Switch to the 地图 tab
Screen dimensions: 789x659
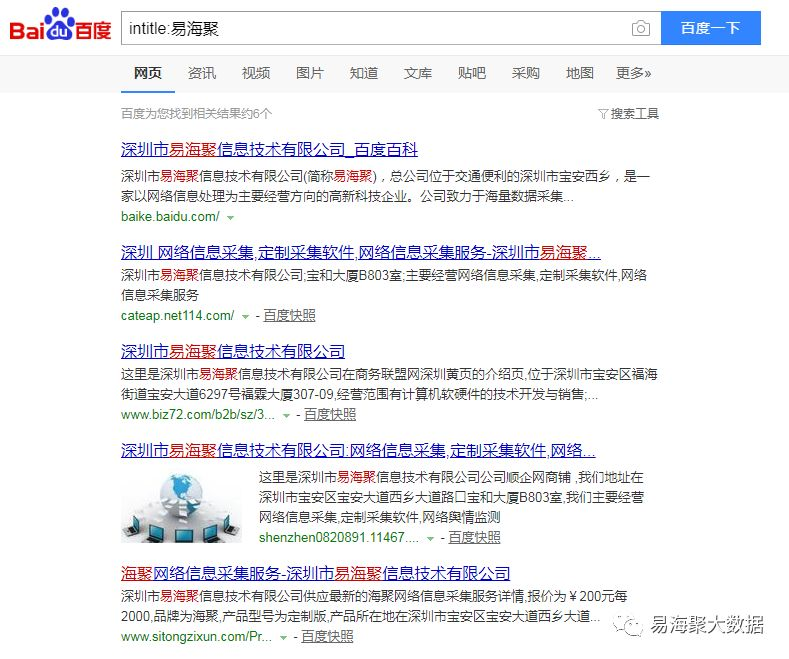(580, 73)
